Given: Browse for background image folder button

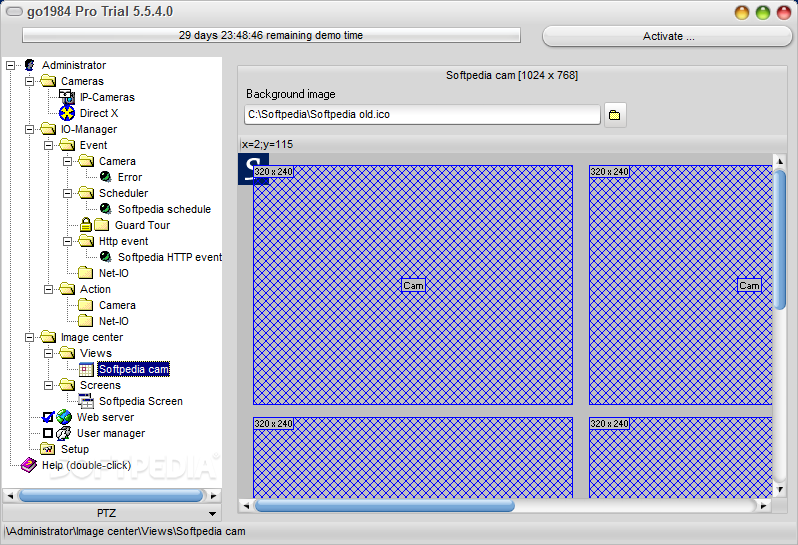Looking at the screenshot, I should click(x=615, y=115).
